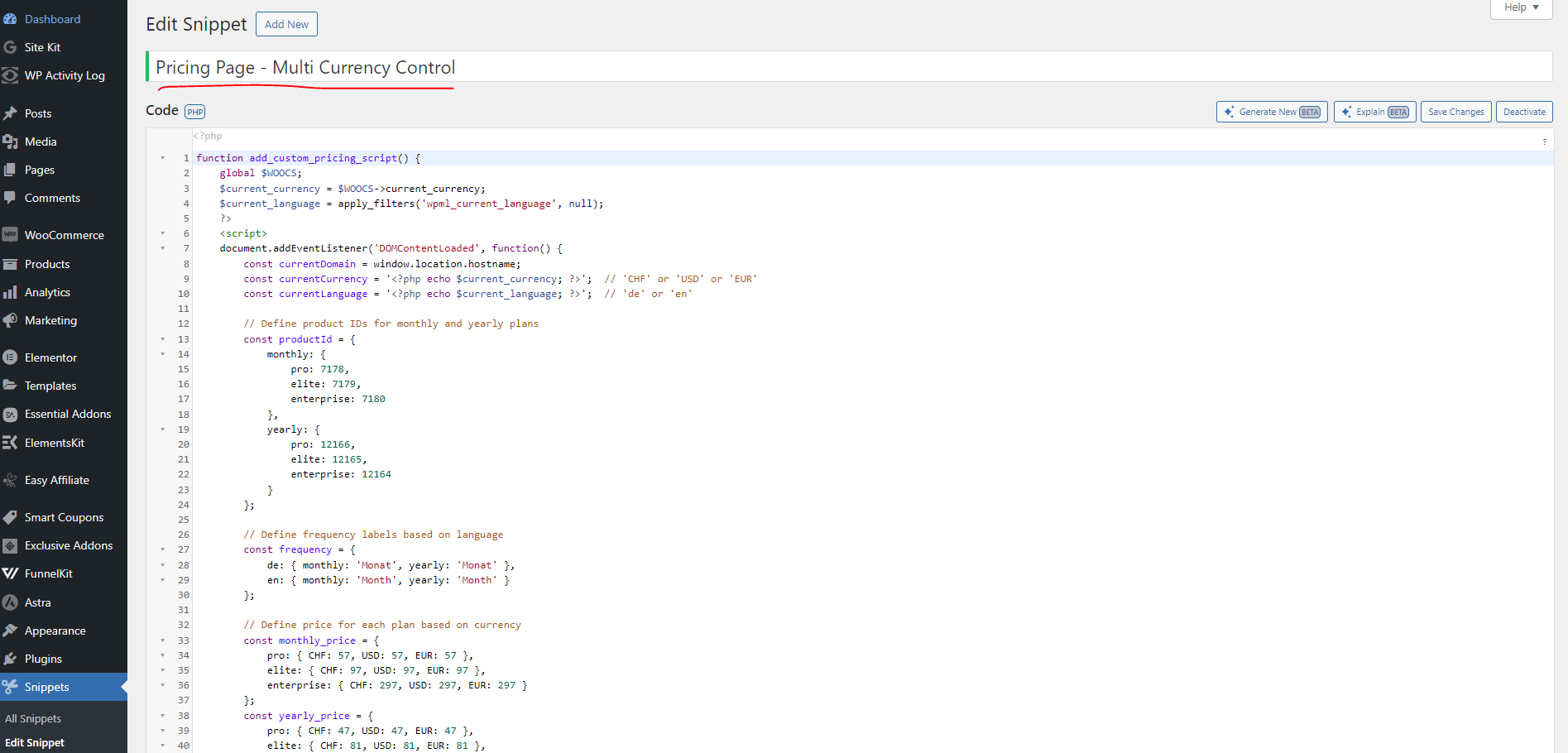This screenshot has width=1568, height=753.
Task: Click the Analytics bar chart icon
Action: pos(10,292)
